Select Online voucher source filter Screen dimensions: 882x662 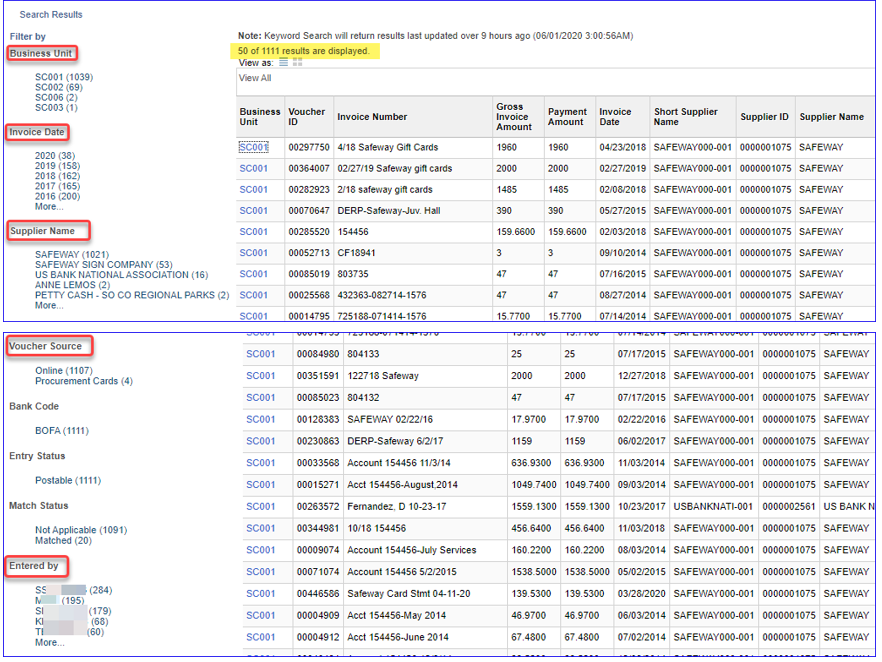pyautogui.click(x=65, y=371)
